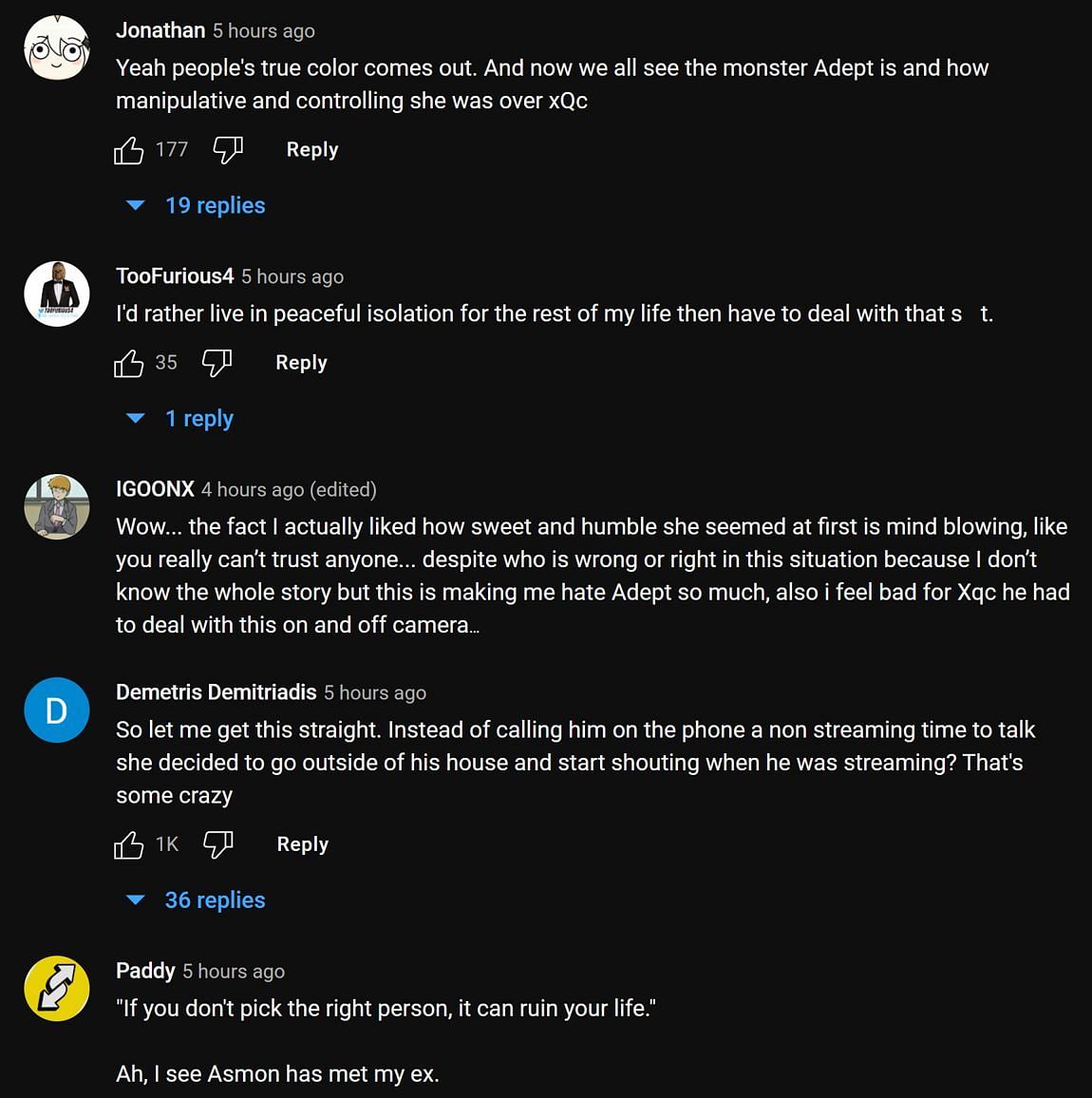Like Demetris Demitriadis's comment
This screenshot has width=1092, height=1098.
coord(129,844)
